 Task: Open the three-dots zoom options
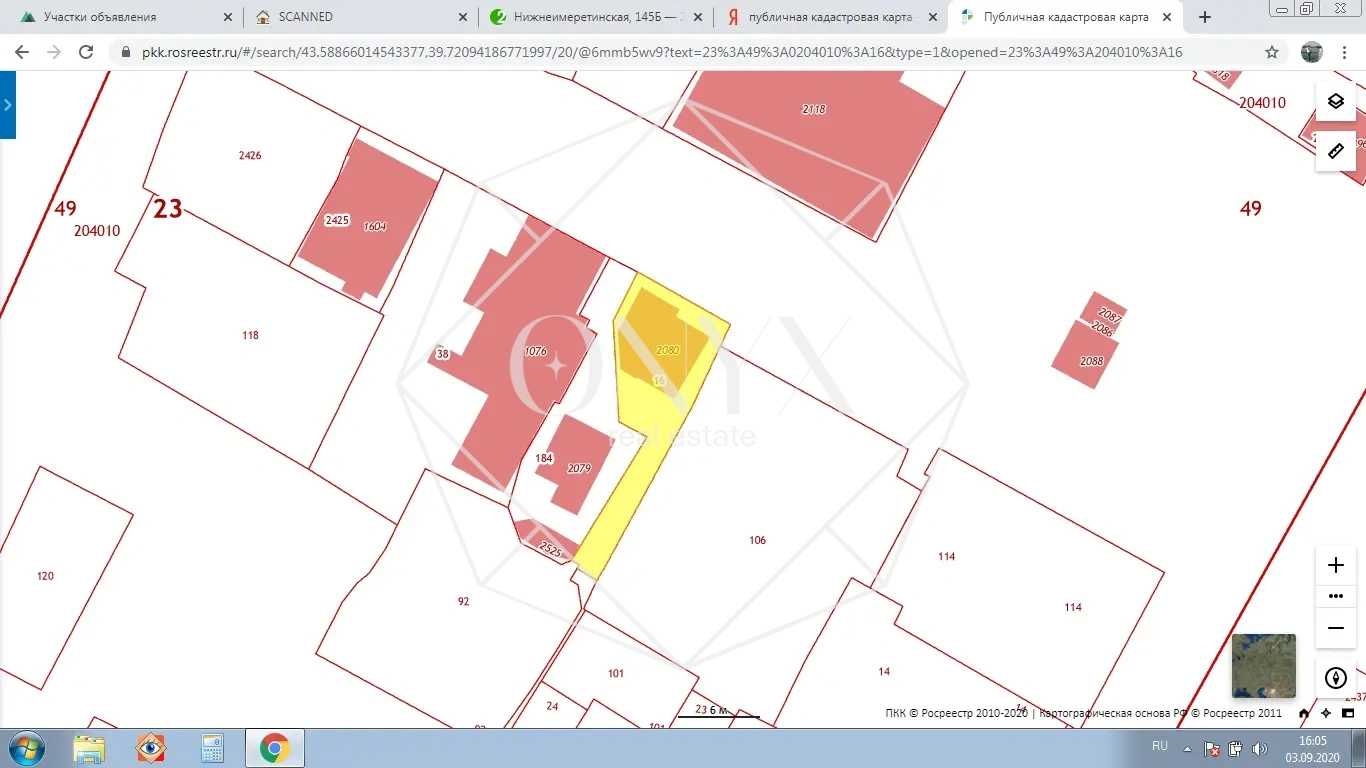click(x=1335, y=596)
